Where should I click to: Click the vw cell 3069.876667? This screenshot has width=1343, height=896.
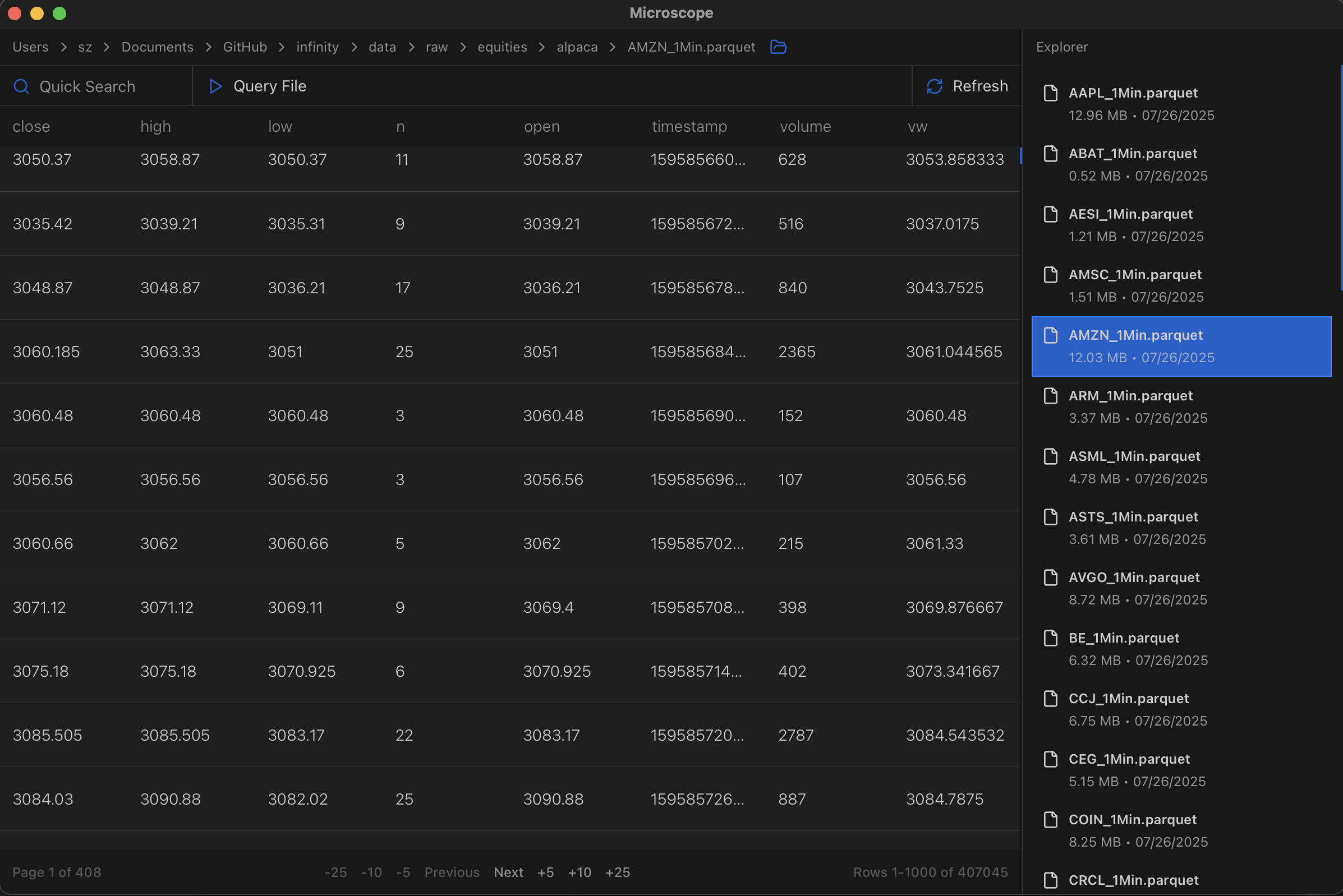pyautogui.click(x=954, y=607)
